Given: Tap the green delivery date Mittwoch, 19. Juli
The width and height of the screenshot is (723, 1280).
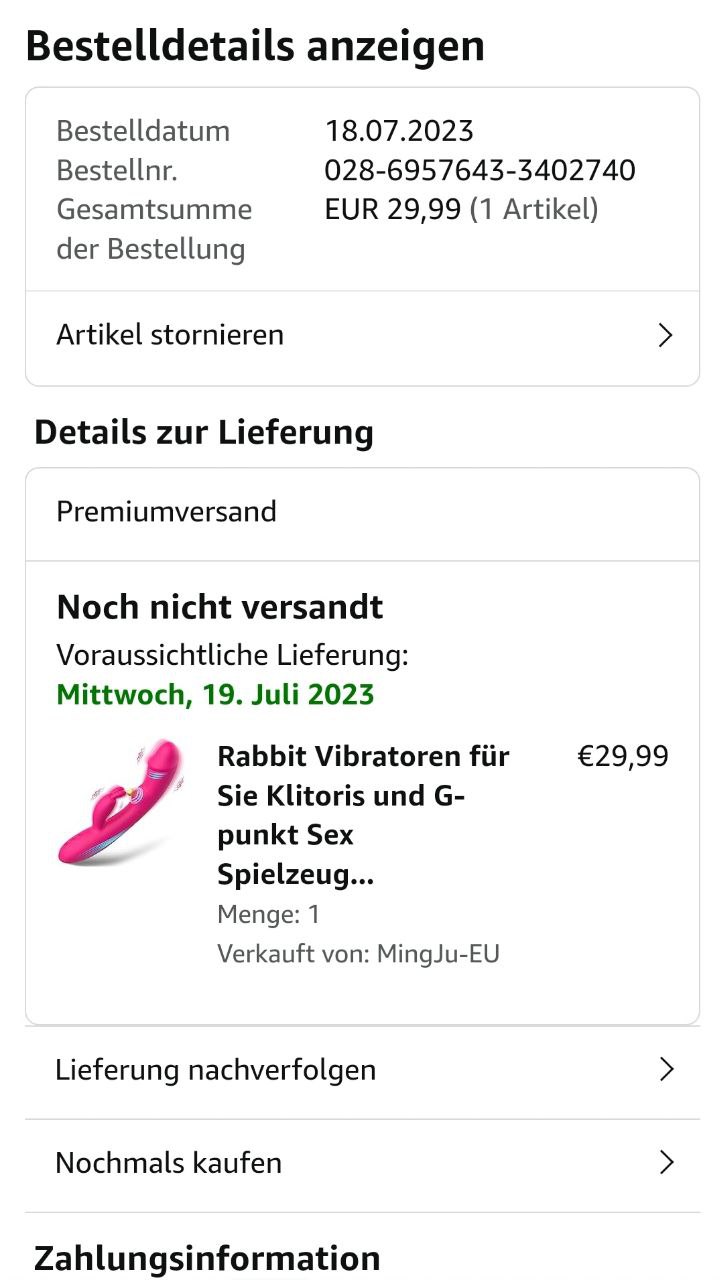Looking at the screenshot, I should tap(216, 695).
